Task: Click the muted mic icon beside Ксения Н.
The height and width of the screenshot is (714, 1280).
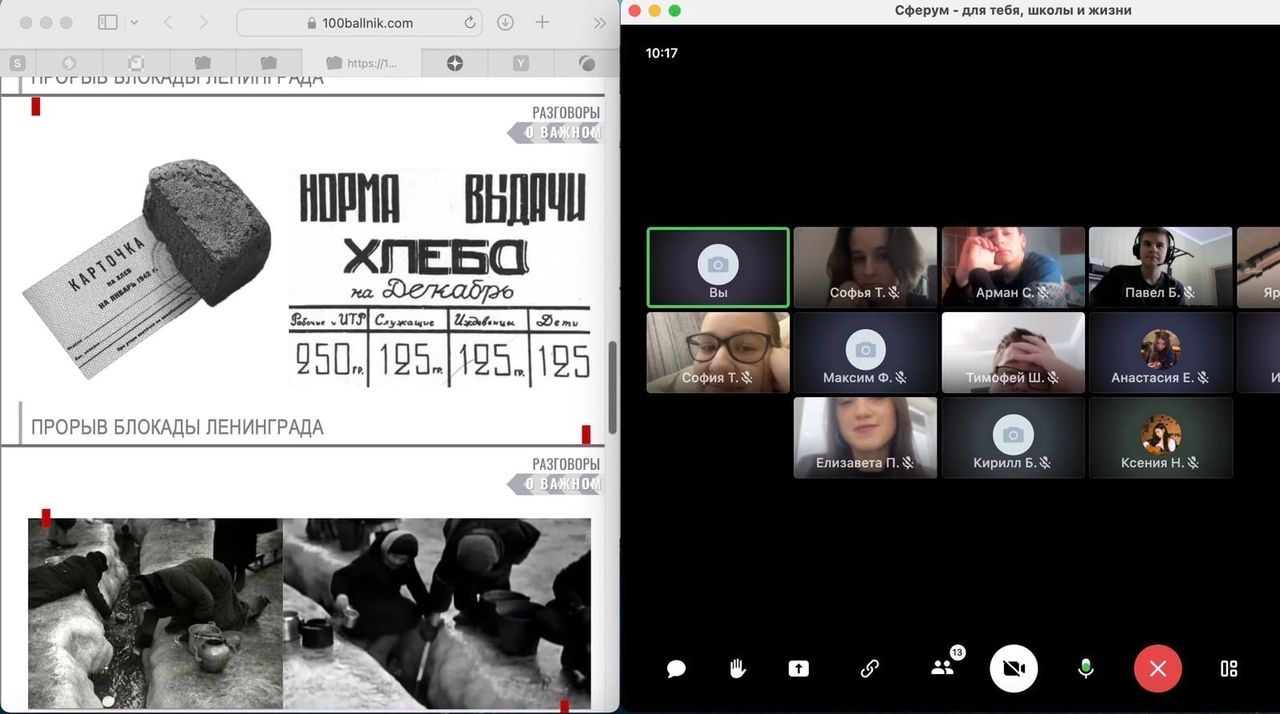Action: tap(1193, 463)
